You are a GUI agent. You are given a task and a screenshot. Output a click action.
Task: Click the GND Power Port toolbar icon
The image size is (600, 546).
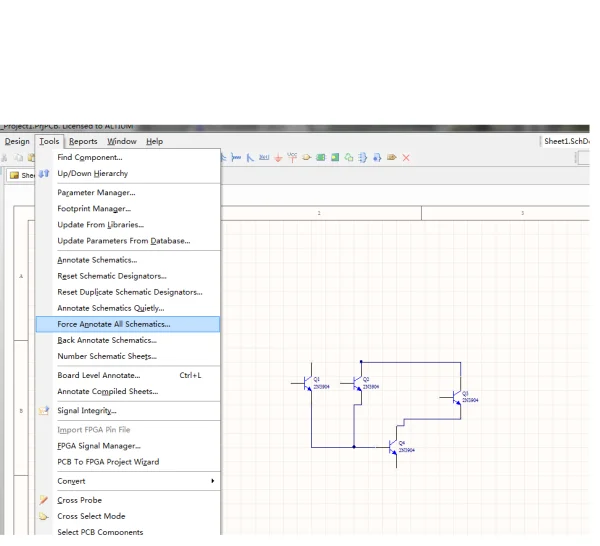[x=278, y=158]
